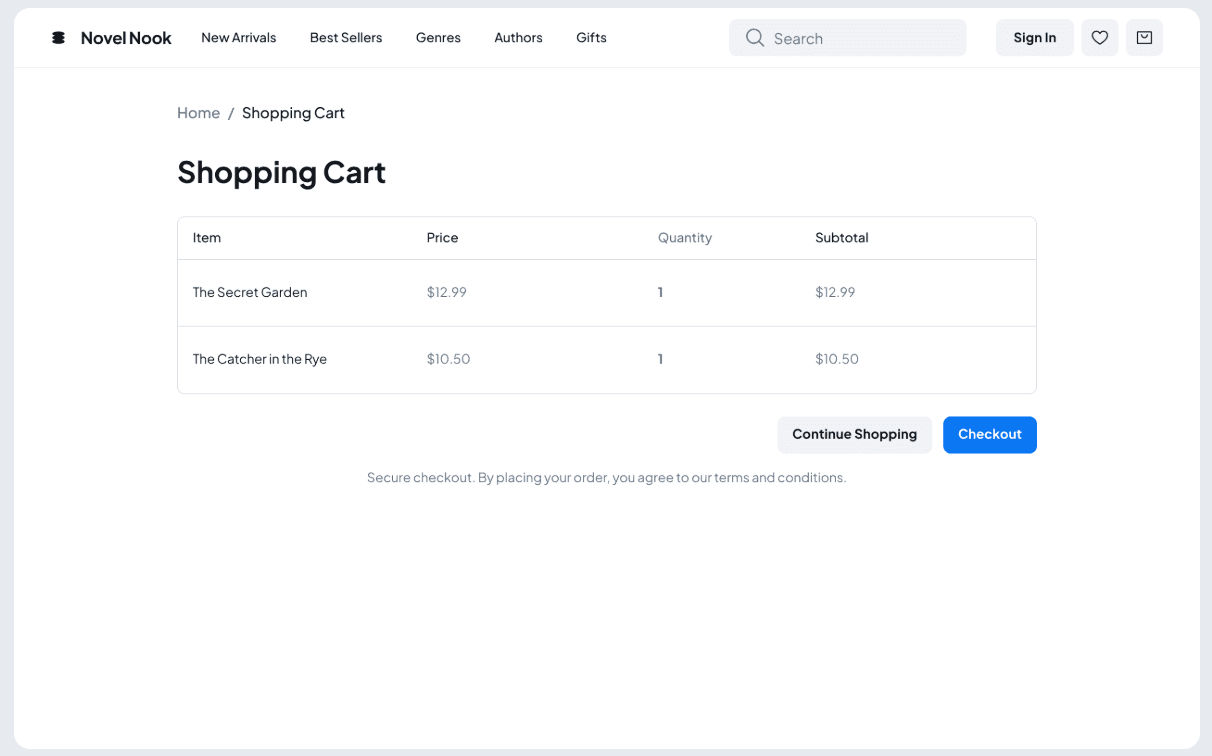Follow the Home breadcrumb link
Viewport: 1212px width, 756px height.
tap(198, 113)
